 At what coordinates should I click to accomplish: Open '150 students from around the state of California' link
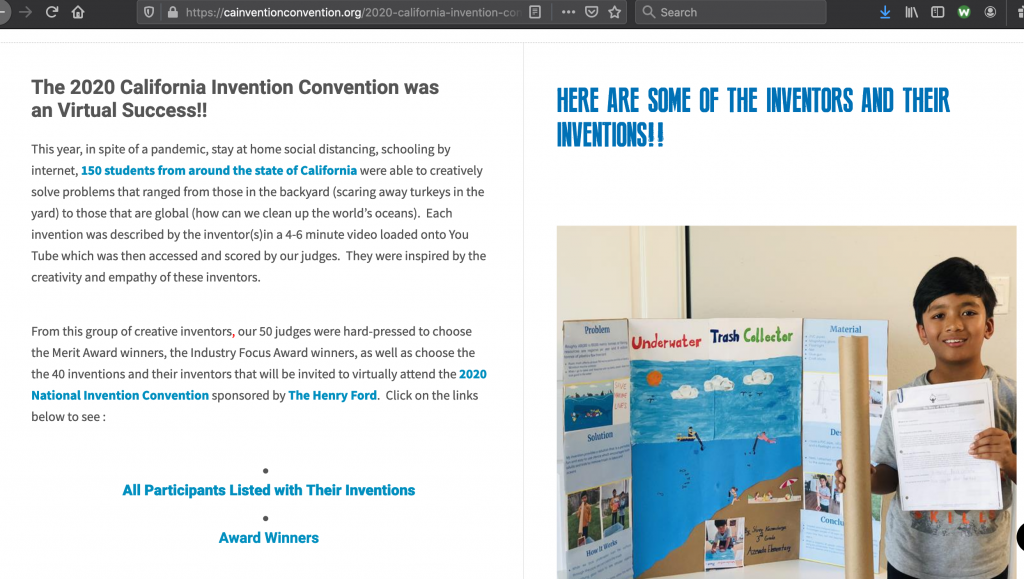pyautogui.click(x=219, y=170)
